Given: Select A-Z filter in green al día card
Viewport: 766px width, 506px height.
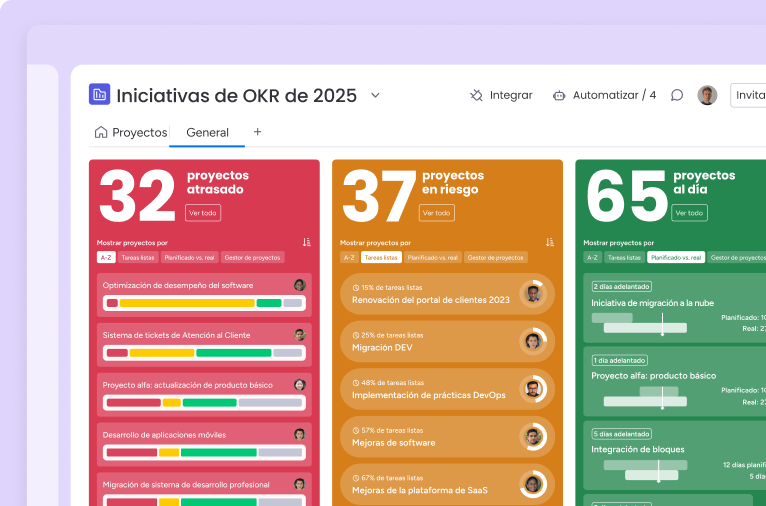Looking at the screenshot, I should tap(593, 257).
